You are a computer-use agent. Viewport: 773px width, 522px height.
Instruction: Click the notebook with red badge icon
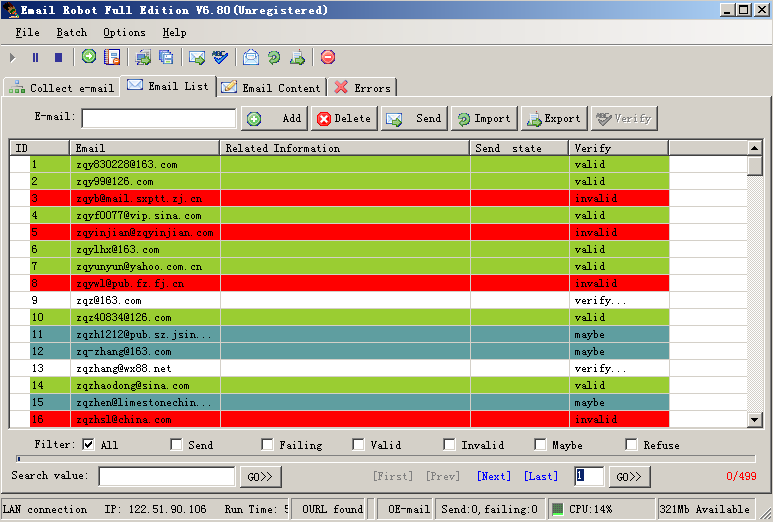[112, 57]
